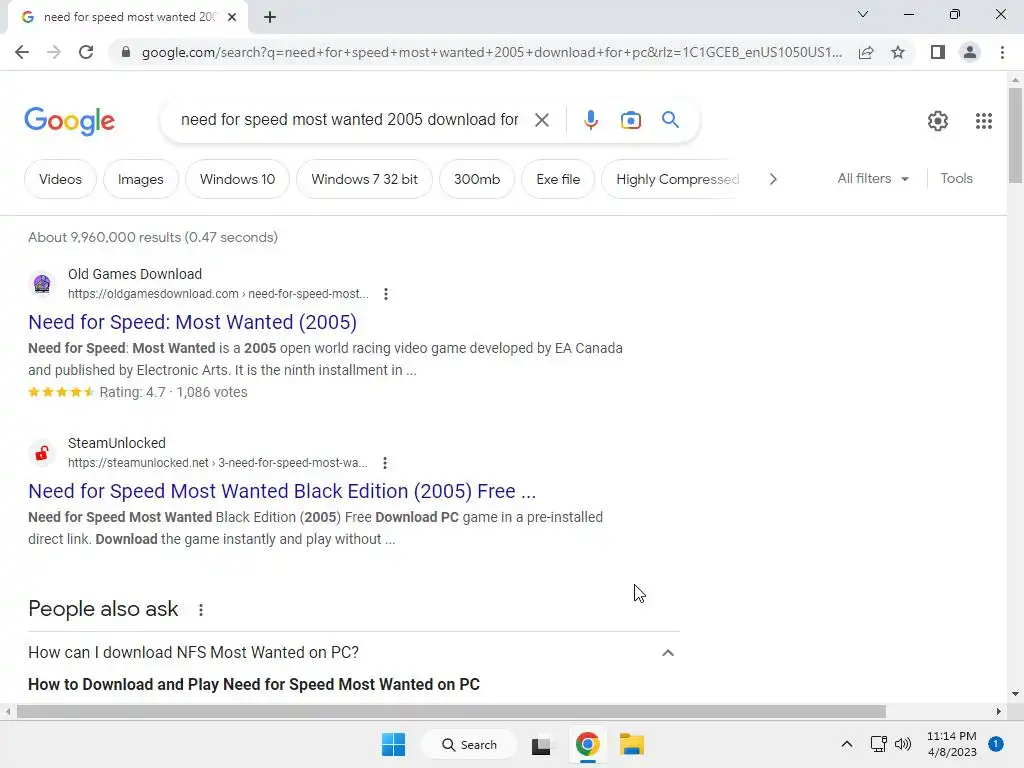Go to the Google homepage logo

tap(70, 121)
